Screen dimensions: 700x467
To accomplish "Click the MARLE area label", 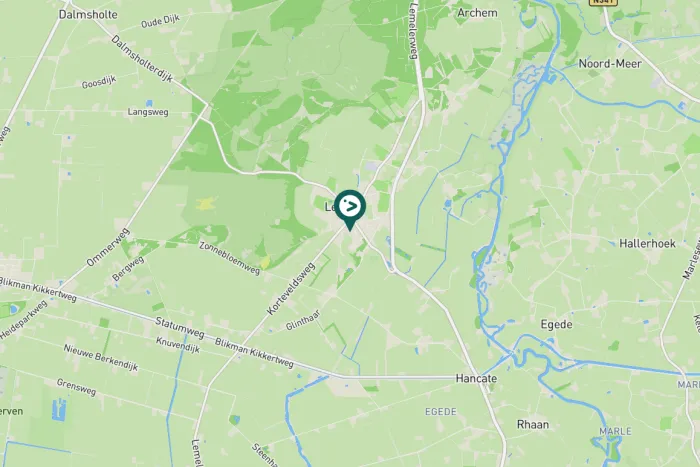I will point(615,431).
